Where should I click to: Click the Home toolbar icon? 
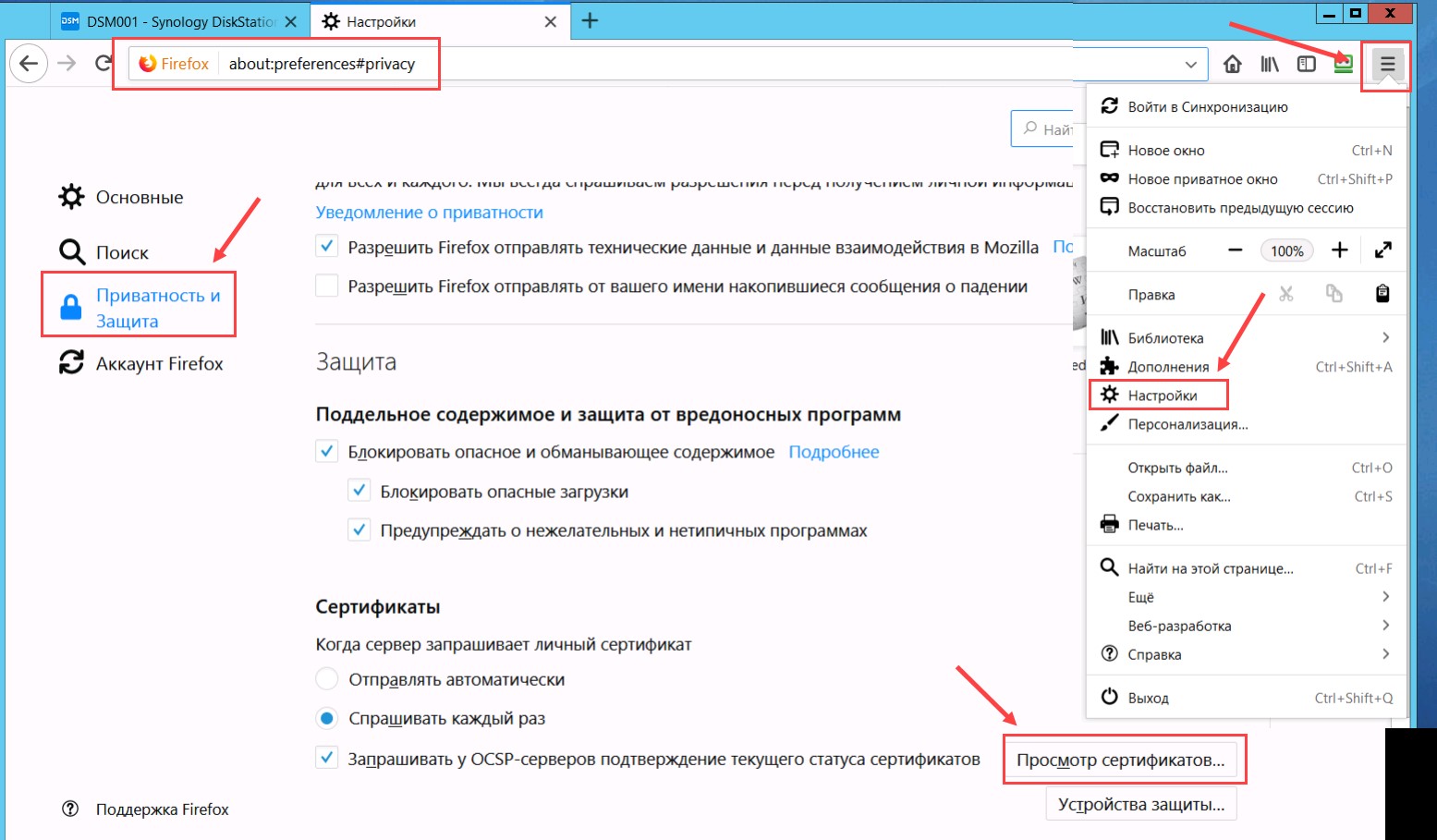point(1232,64)
